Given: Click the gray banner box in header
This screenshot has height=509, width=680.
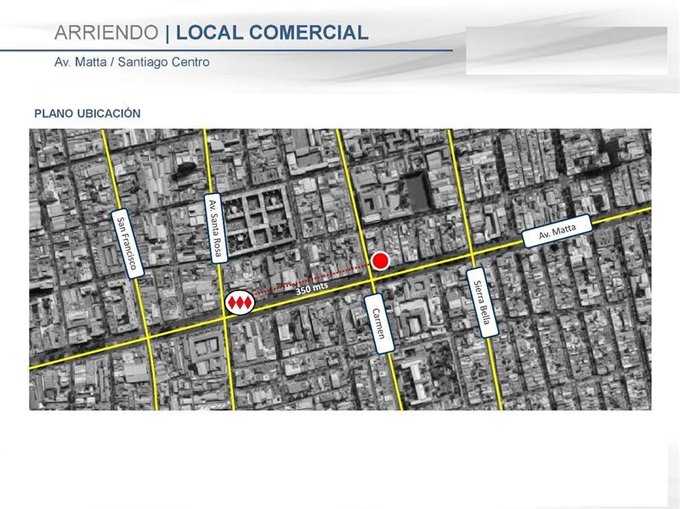Looking at the screenshot, I should tap(567, 50).
